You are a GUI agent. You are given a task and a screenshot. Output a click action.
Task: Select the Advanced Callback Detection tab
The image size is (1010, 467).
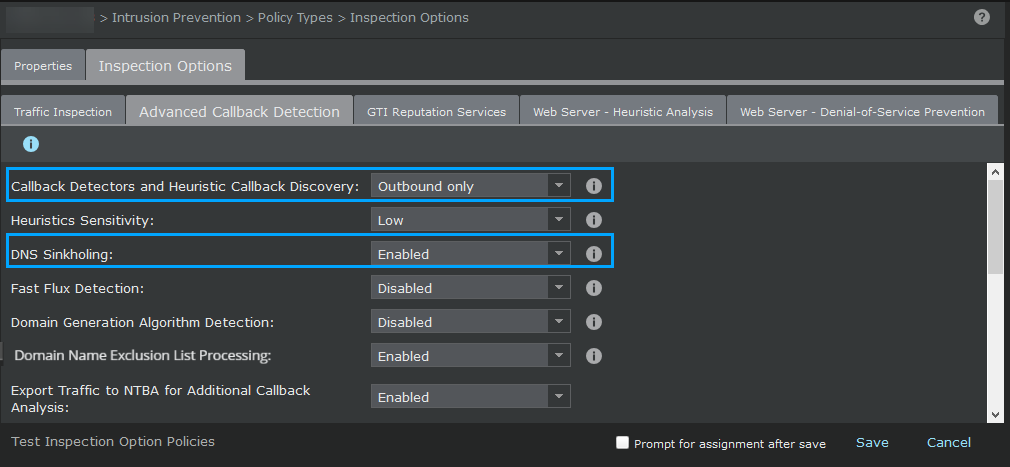click(240, 111)
